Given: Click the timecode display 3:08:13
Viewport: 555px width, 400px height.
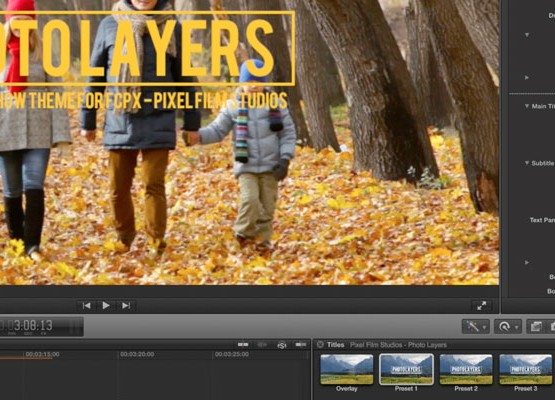Looking at the screenshot, I should coord(34,325).
